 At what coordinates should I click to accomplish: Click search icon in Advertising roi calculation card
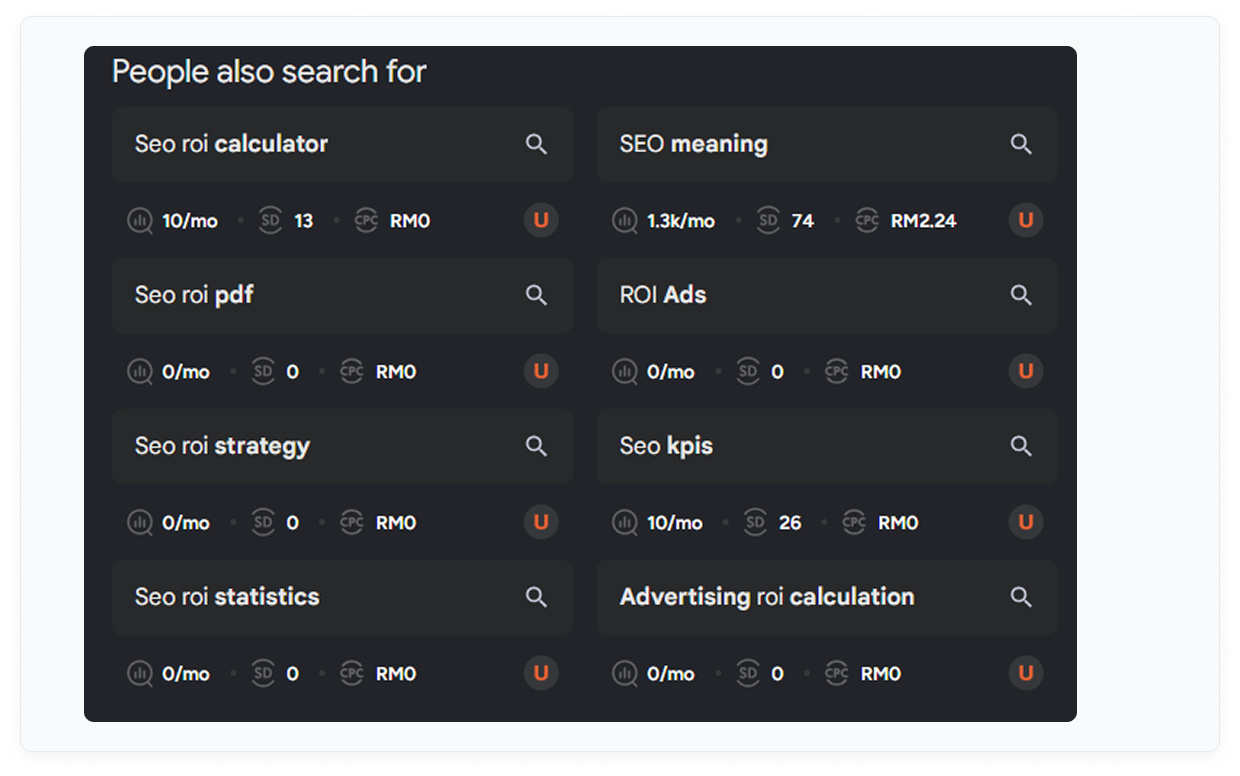(1021, 597)
